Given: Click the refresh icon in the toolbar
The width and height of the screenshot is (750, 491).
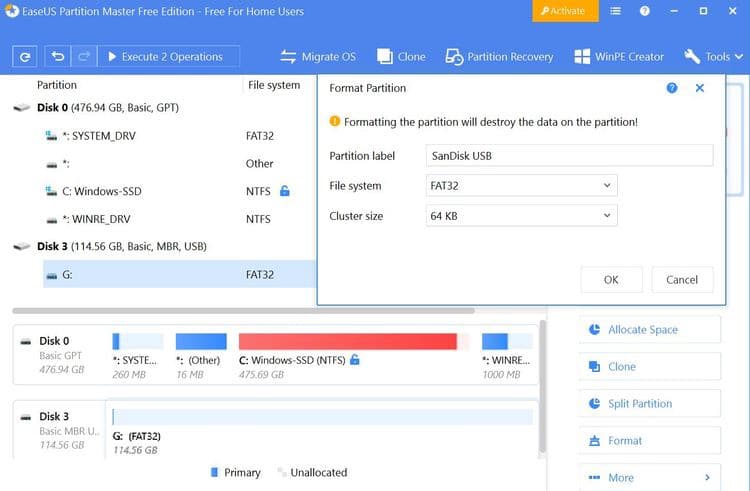Looking at the screenshot, I should click(x=25, y=57).
